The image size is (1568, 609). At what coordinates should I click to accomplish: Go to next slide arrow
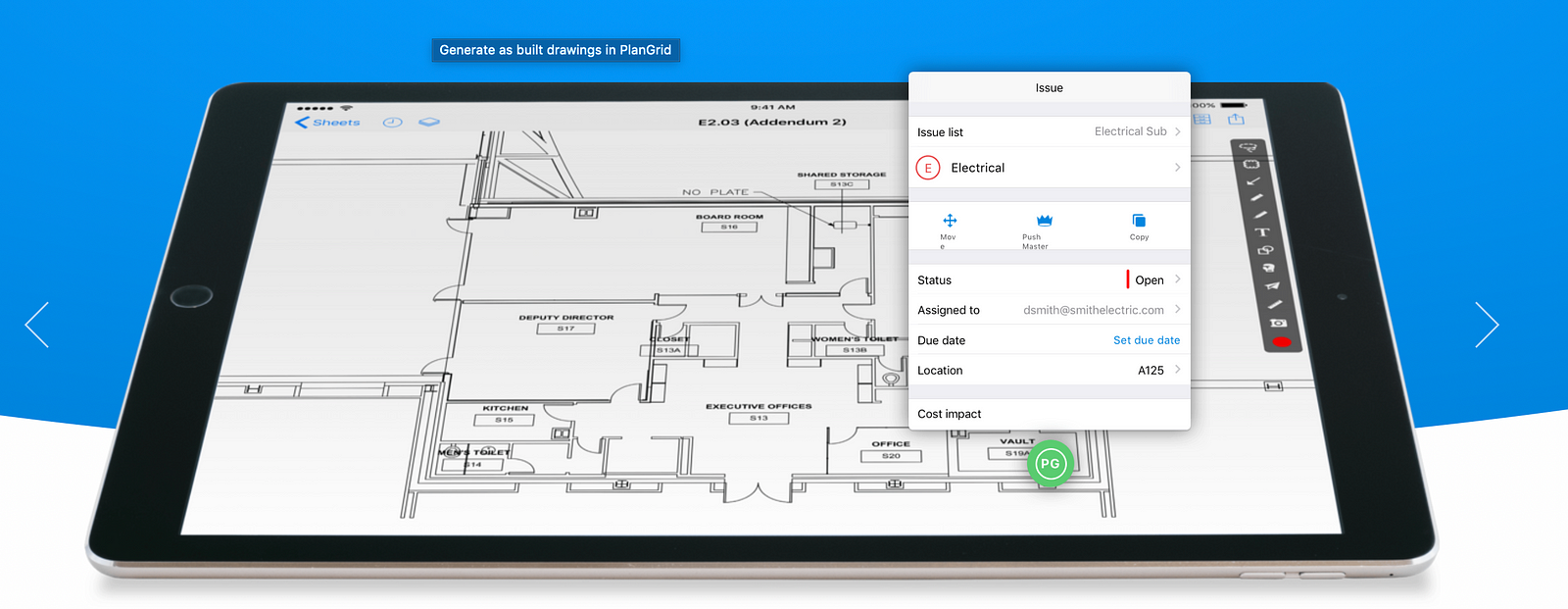pyautogui.click(x=1487, y=325)
